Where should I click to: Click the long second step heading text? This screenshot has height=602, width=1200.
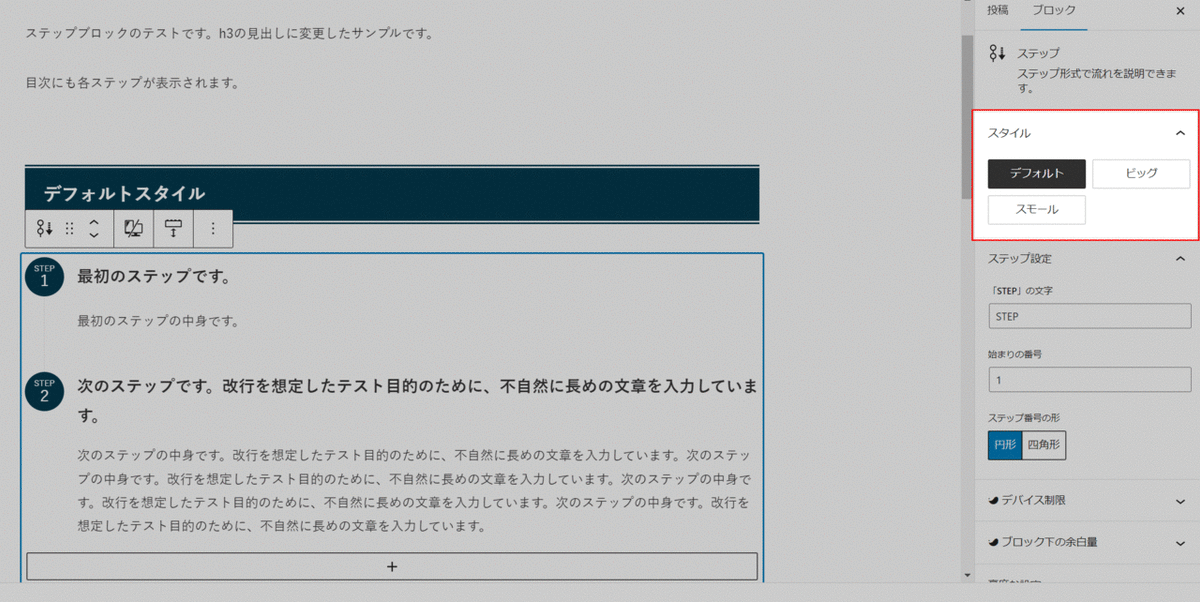pyautogui.click(x=417, y=400)
